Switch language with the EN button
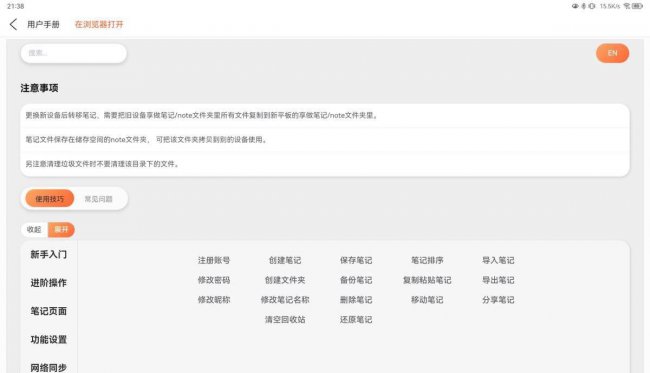Viewport: 650px width, 373px height. [x=612, y=53]
